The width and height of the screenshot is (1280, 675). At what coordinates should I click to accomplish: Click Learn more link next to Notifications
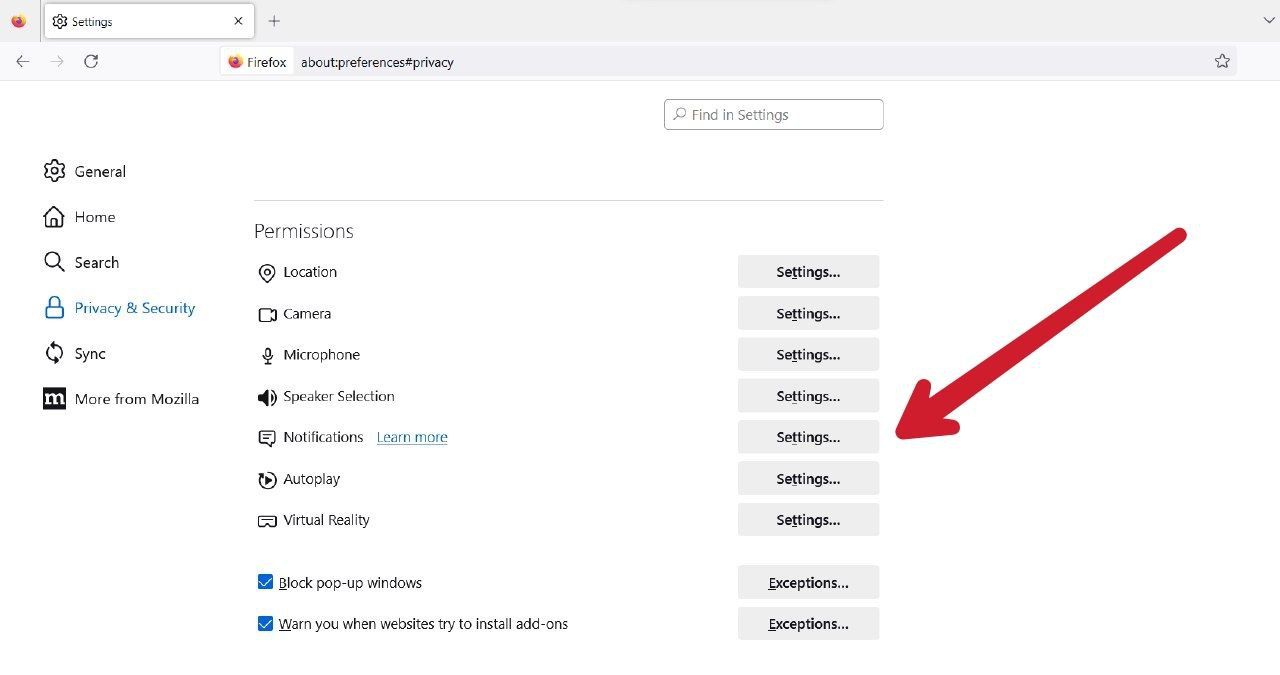tap(412, 438)
